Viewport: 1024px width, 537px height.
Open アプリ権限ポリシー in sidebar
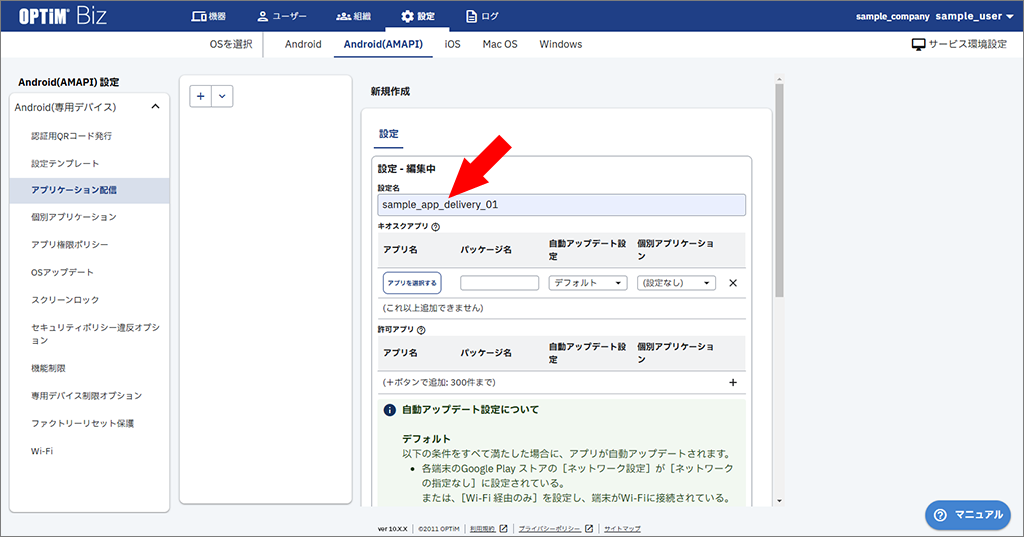[x=70, y=244]
